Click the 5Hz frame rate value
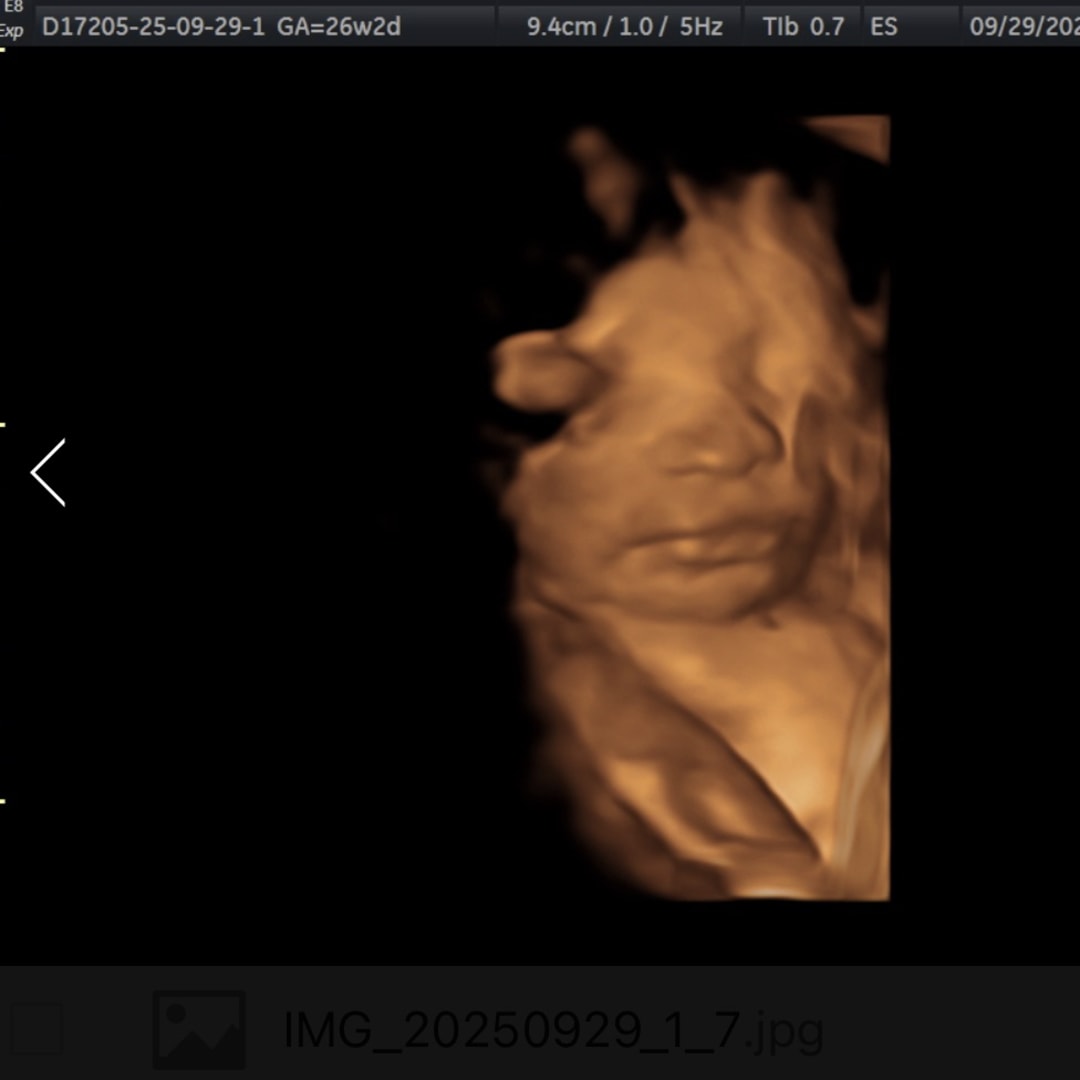This screenshot has height=1080, width=1080. [701, 26]
